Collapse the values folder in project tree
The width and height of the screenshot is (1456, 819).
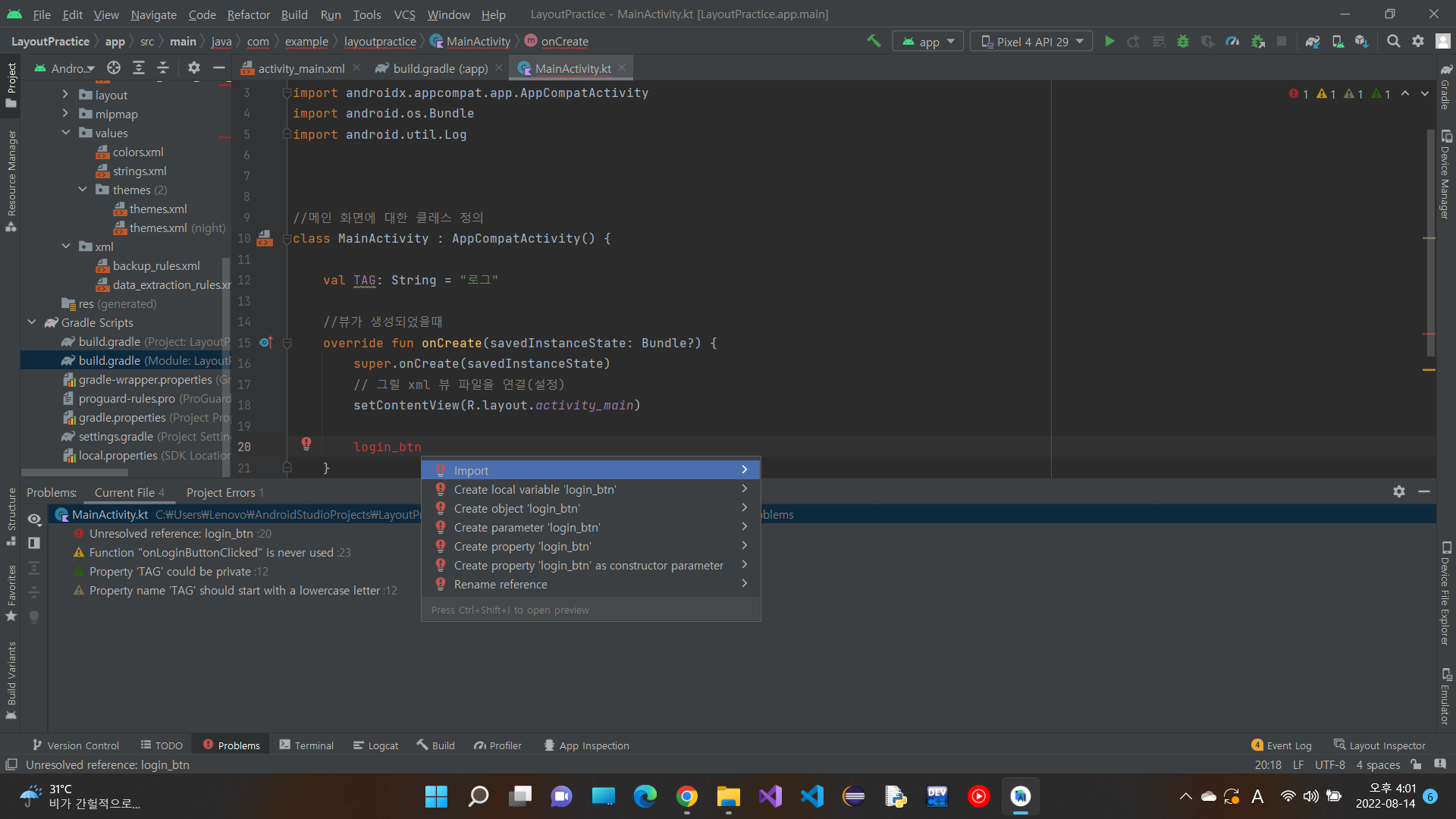(66, 133)
